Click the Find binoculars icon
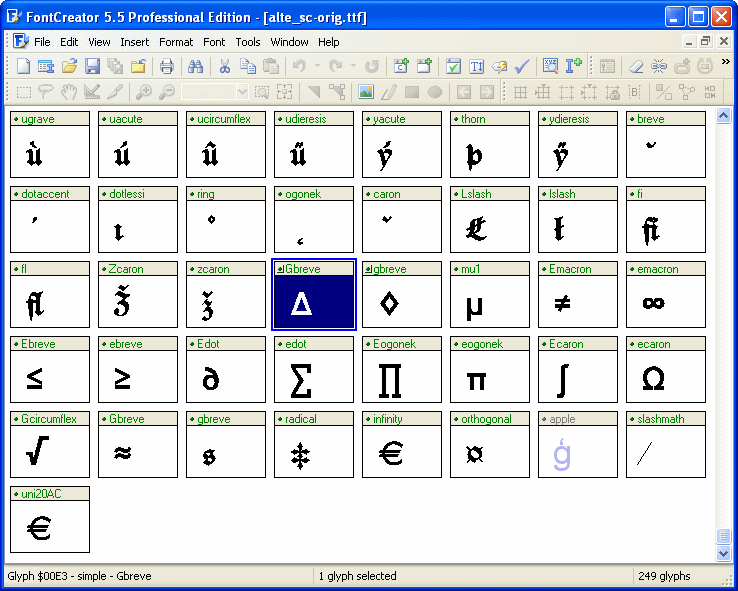The image size is (738, 591). [x=195, y=66]
